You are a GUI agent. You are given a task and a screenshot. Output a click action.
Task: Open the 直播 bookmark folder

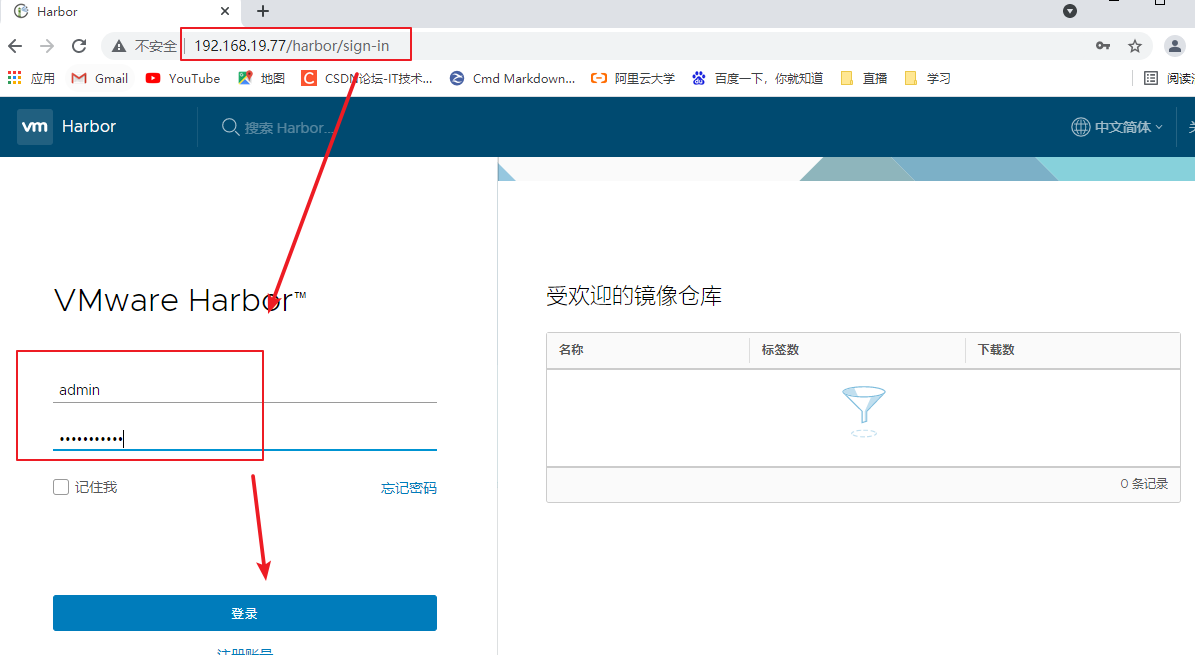click(x=864, y=78)
